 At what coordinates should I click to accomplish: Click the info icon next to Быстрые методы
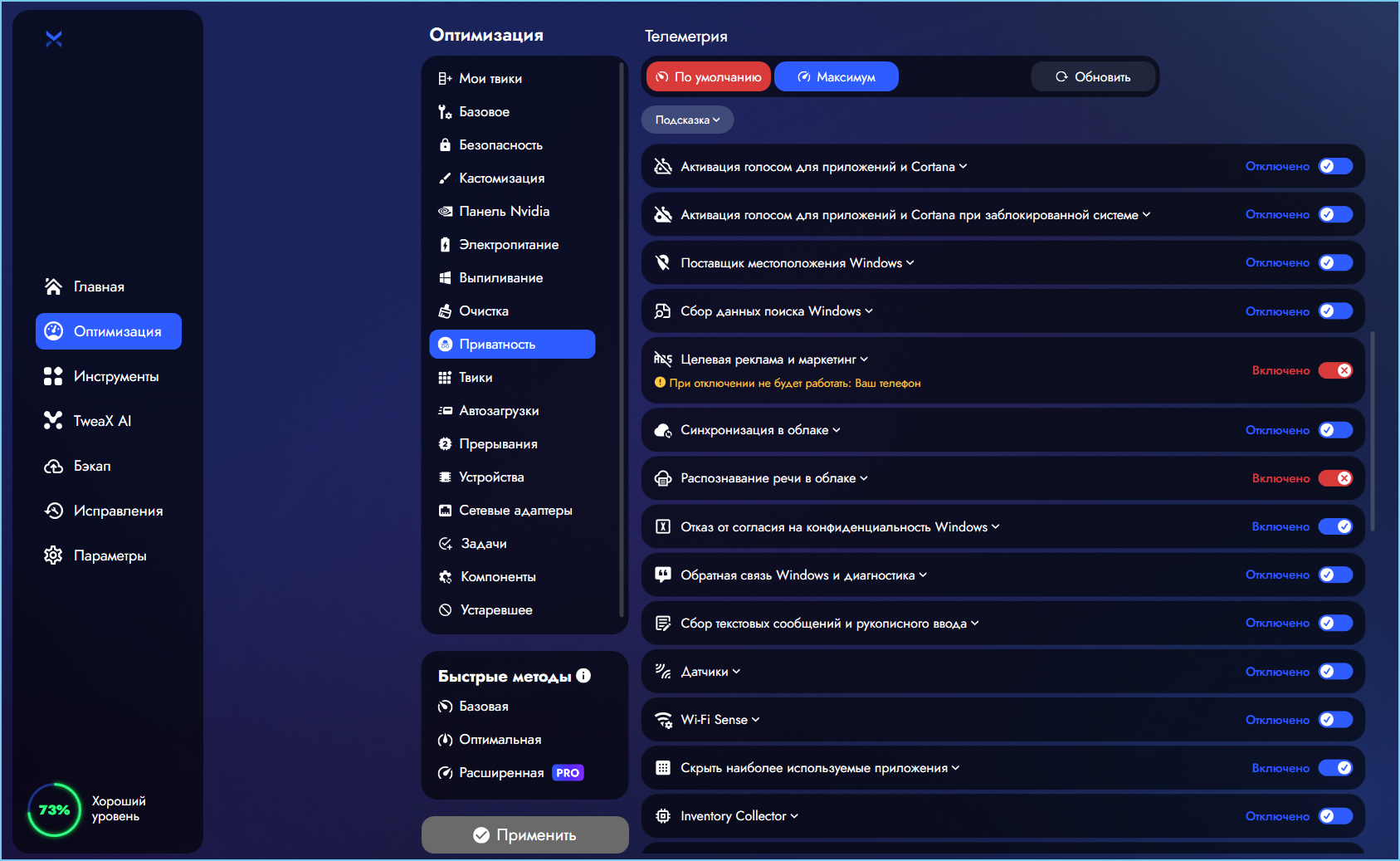(x=583, y=676)
